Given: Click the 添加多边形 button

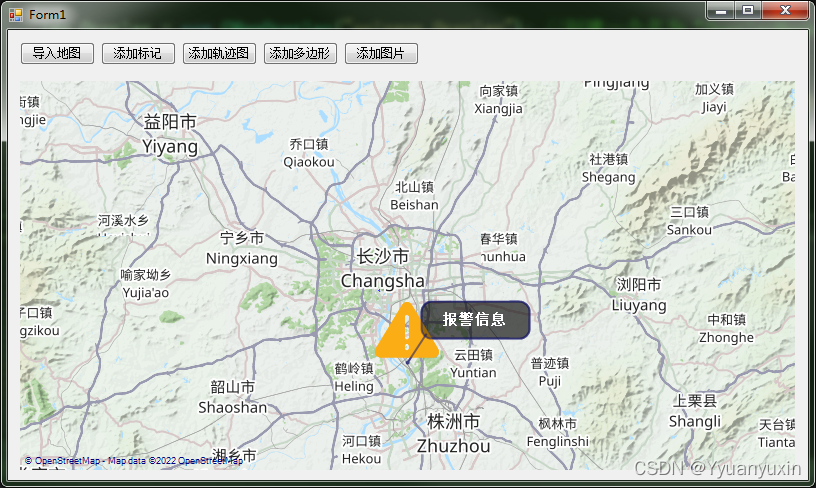Looking at the screenshot, I should coord(300,54).
